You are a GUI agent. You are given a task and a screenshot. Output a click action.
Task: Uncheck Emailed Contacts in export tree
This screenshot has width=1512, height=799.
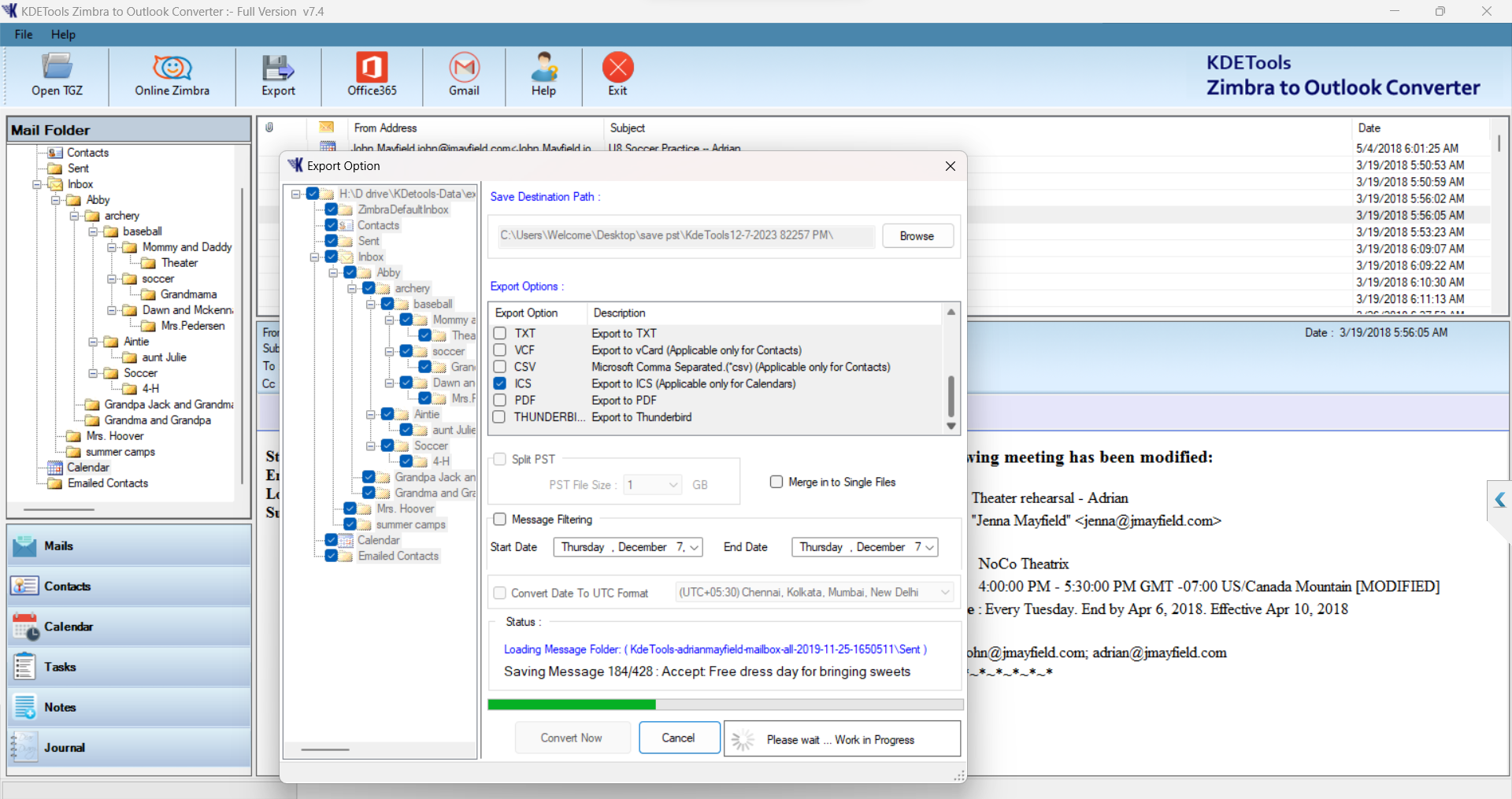click(x=332, y=556)
